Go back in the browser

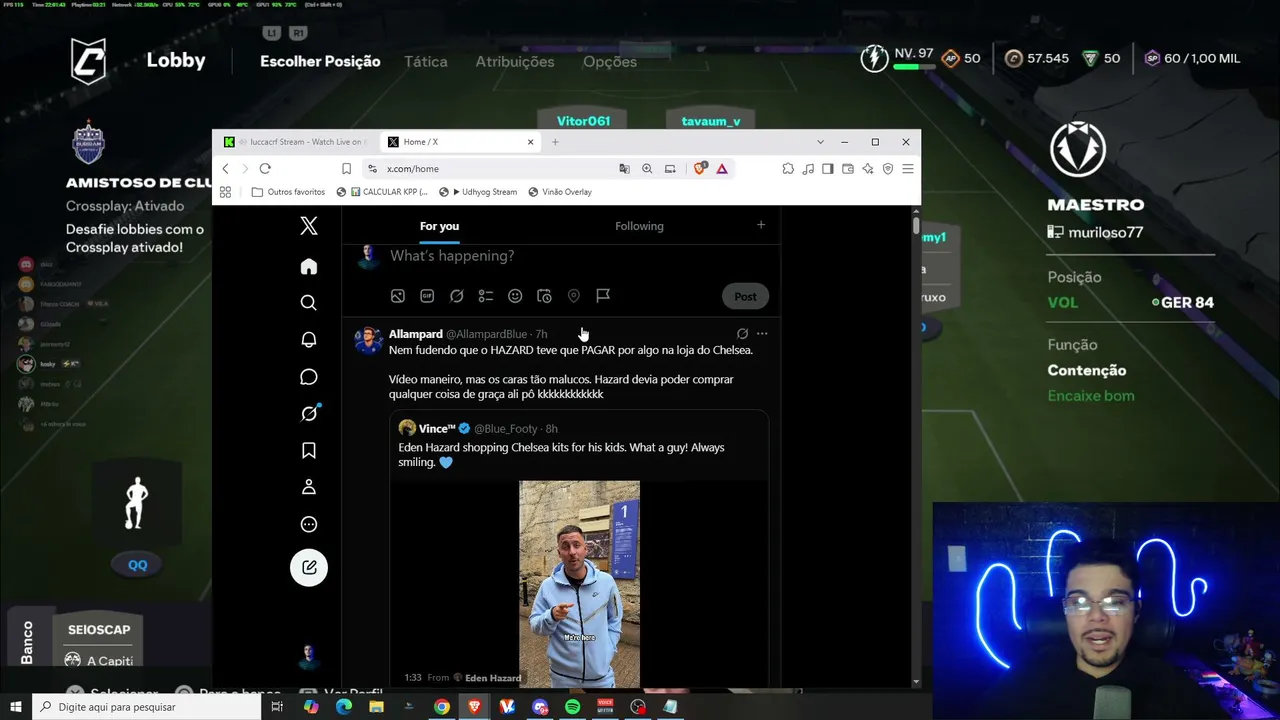click(x=226, y=169)
